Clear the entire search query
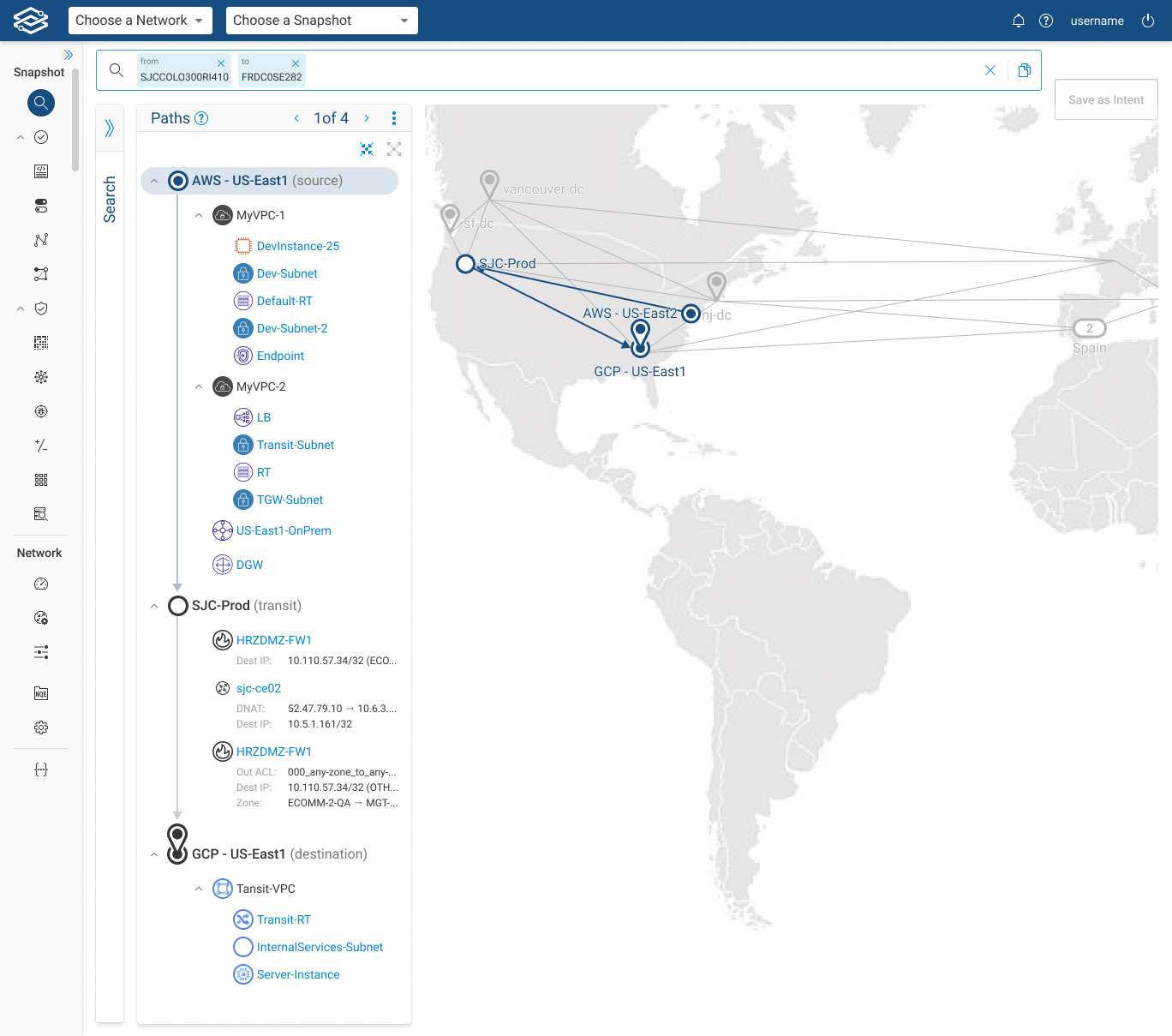 [990, 70]
